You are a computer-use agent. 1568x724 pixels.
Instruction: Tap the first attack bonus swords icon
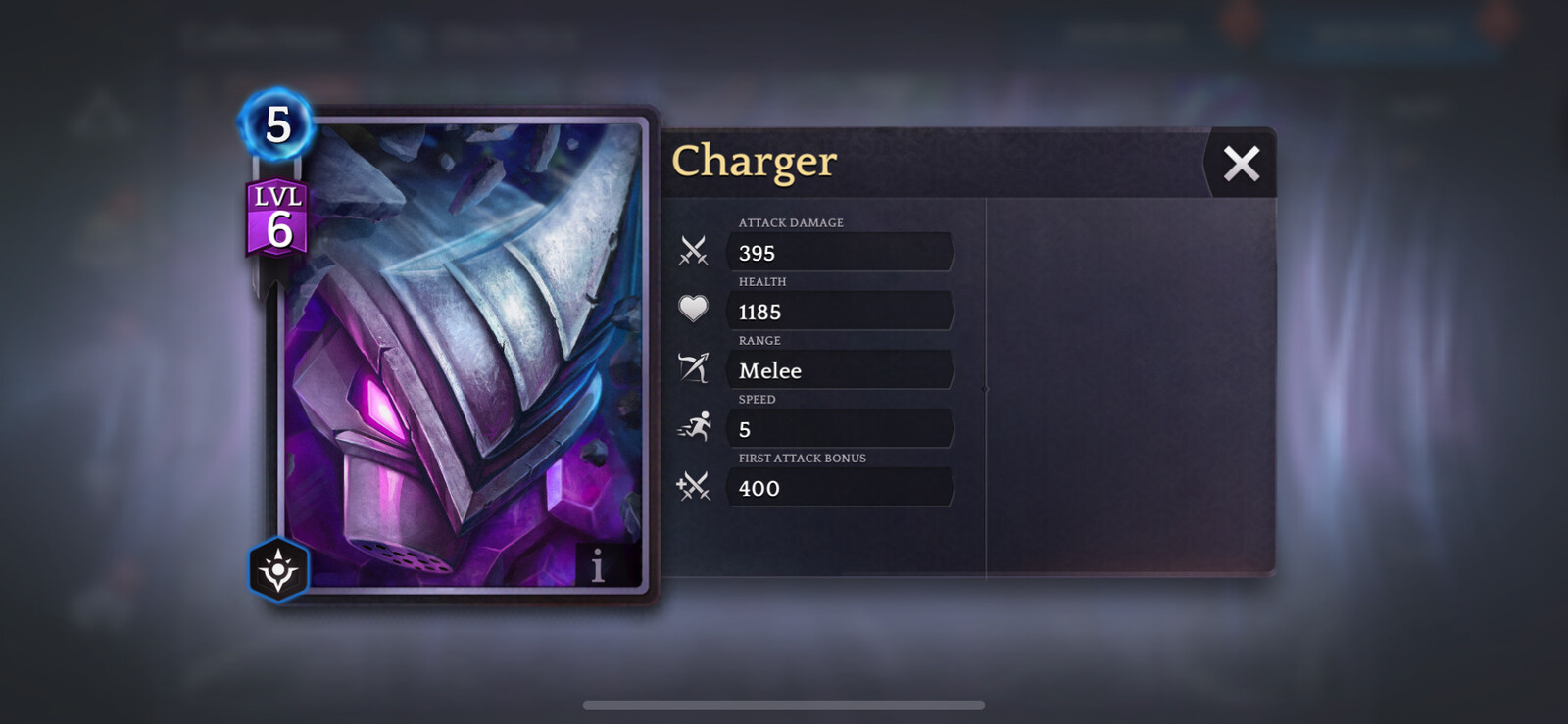click(693, 486)
